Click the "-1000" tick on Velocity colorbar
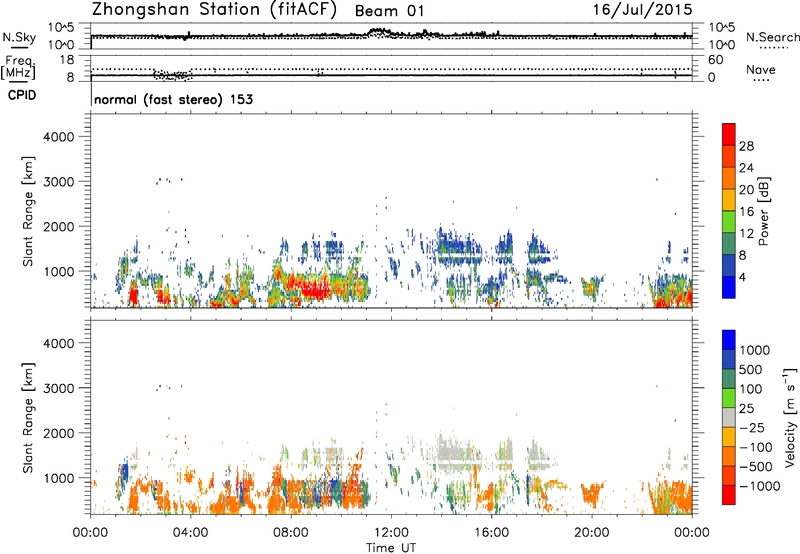 (x=759, y=486)
